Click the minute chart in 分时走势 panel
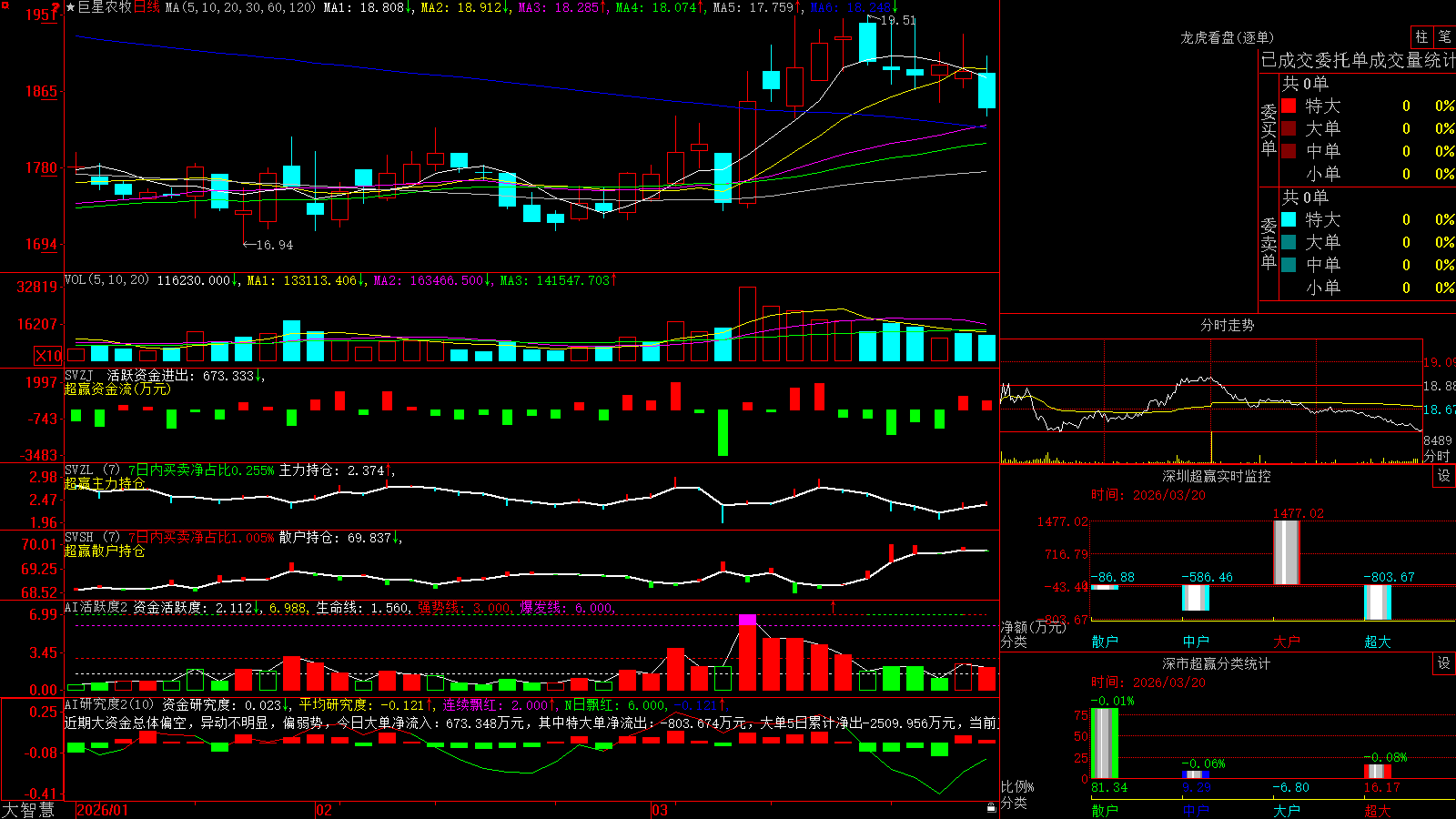The width and height of the screenshot is (1456, 819). (x=1211, y=400)
